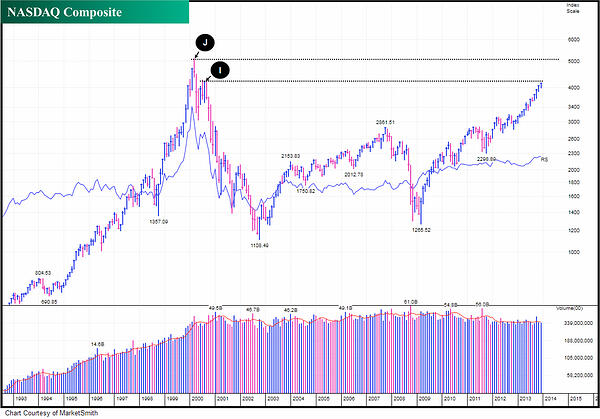Select the J marker at the 2000 peak
Image resolution: width=600 pixels, height=419 pixels.
pyautogui.click(x=205, y=42)
